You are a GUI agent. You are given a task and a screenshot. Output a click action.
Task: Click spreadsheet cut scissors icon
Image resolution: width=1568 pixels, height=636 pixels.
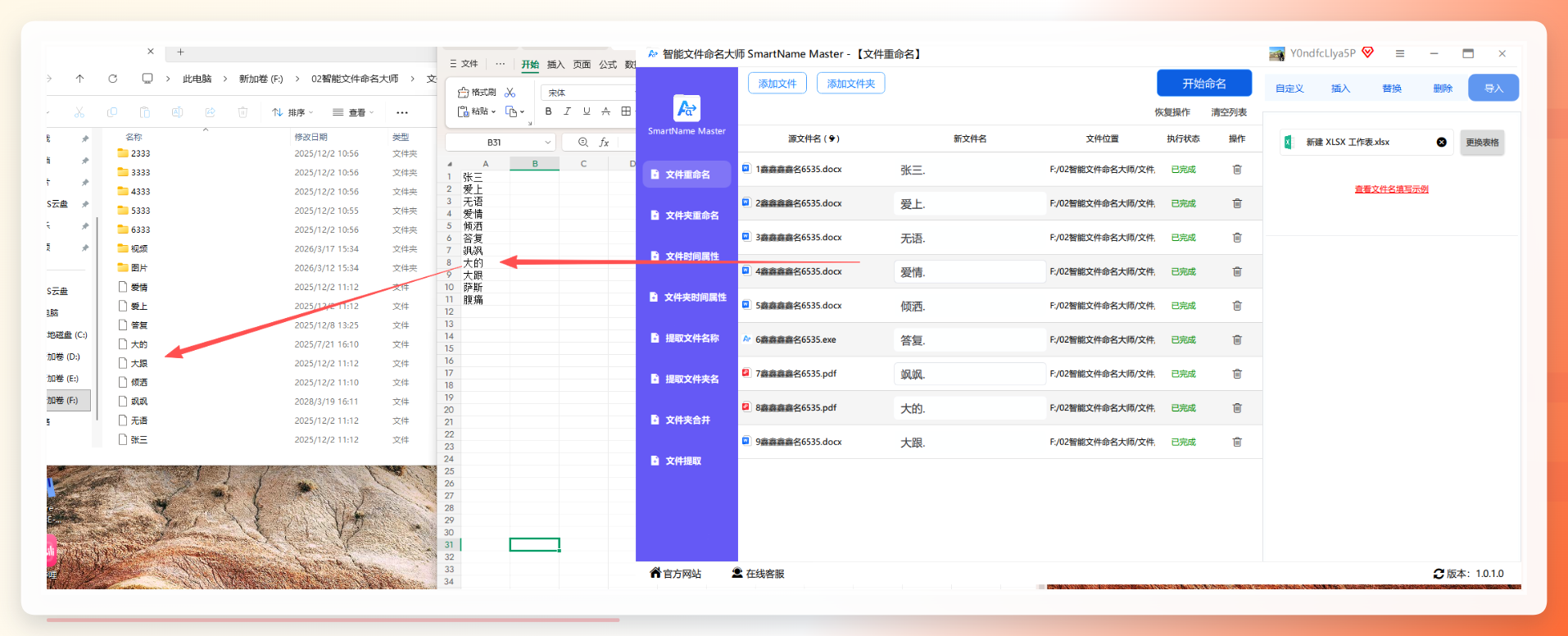click(510, 93)
